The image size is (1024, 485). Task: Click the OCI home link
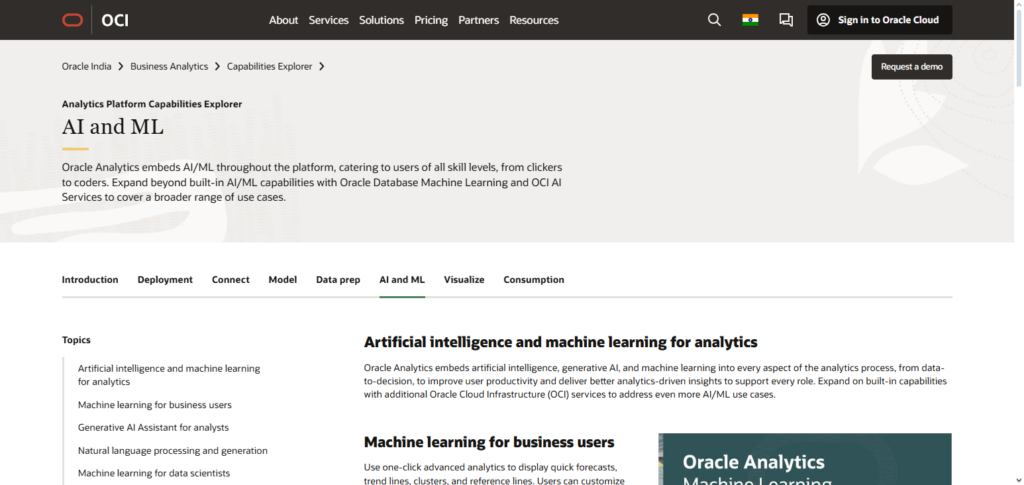pyautogui.click(x=115, y=20)
